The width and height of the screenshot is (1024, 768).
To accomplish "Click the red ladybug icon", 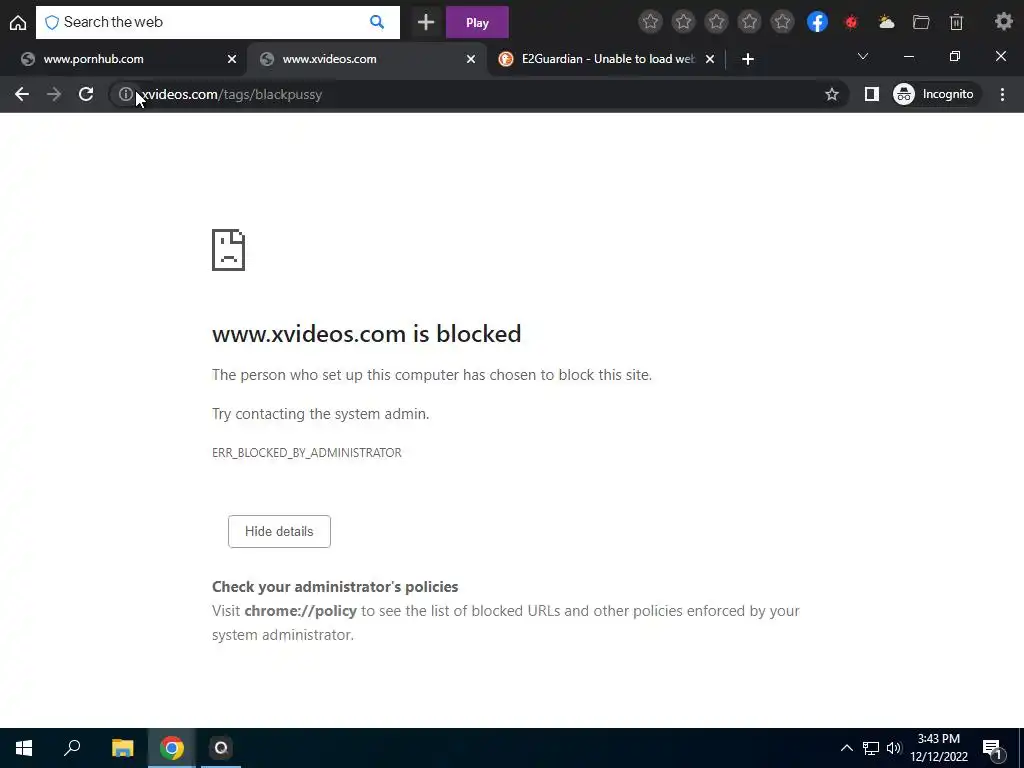I will coord(850,23).
